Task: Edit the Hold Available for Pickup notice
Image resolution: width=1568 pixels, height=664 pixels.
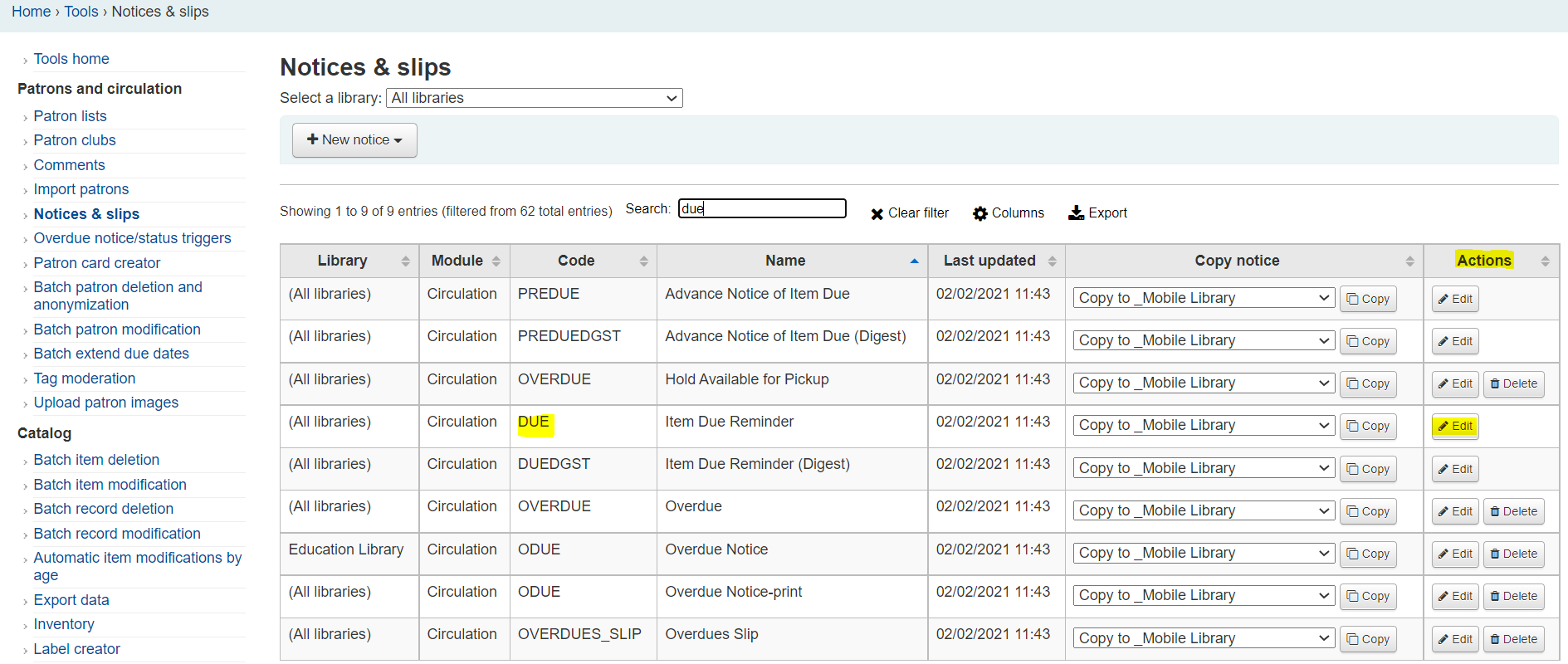Action: pyautogui.click(x=1455, y=383)
